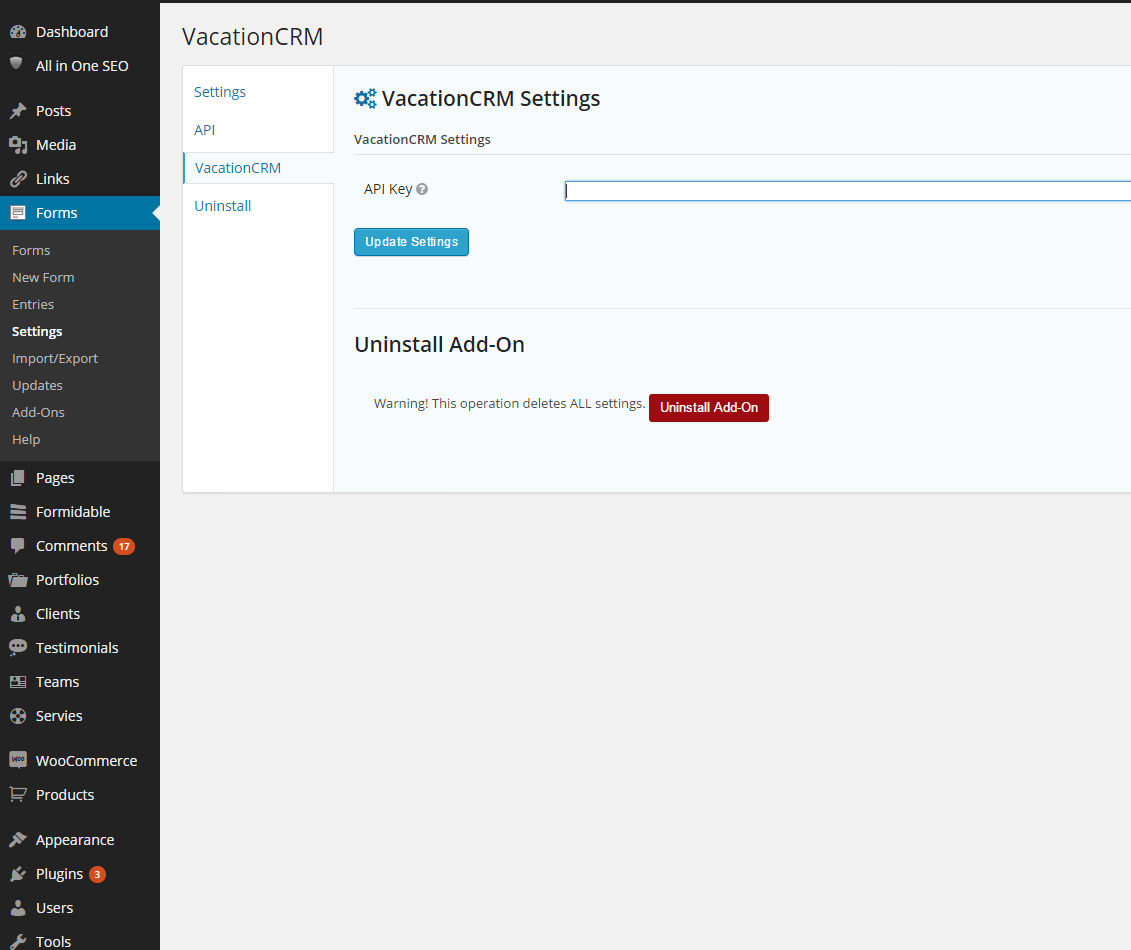Go to Dashboard menu label
1131x950 pixels.
pos(72,32)
